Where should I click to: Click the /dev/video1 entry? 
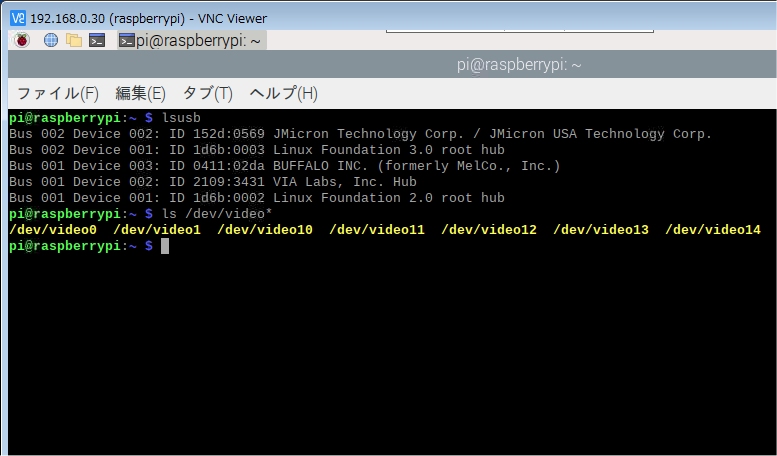coord(157,229)
